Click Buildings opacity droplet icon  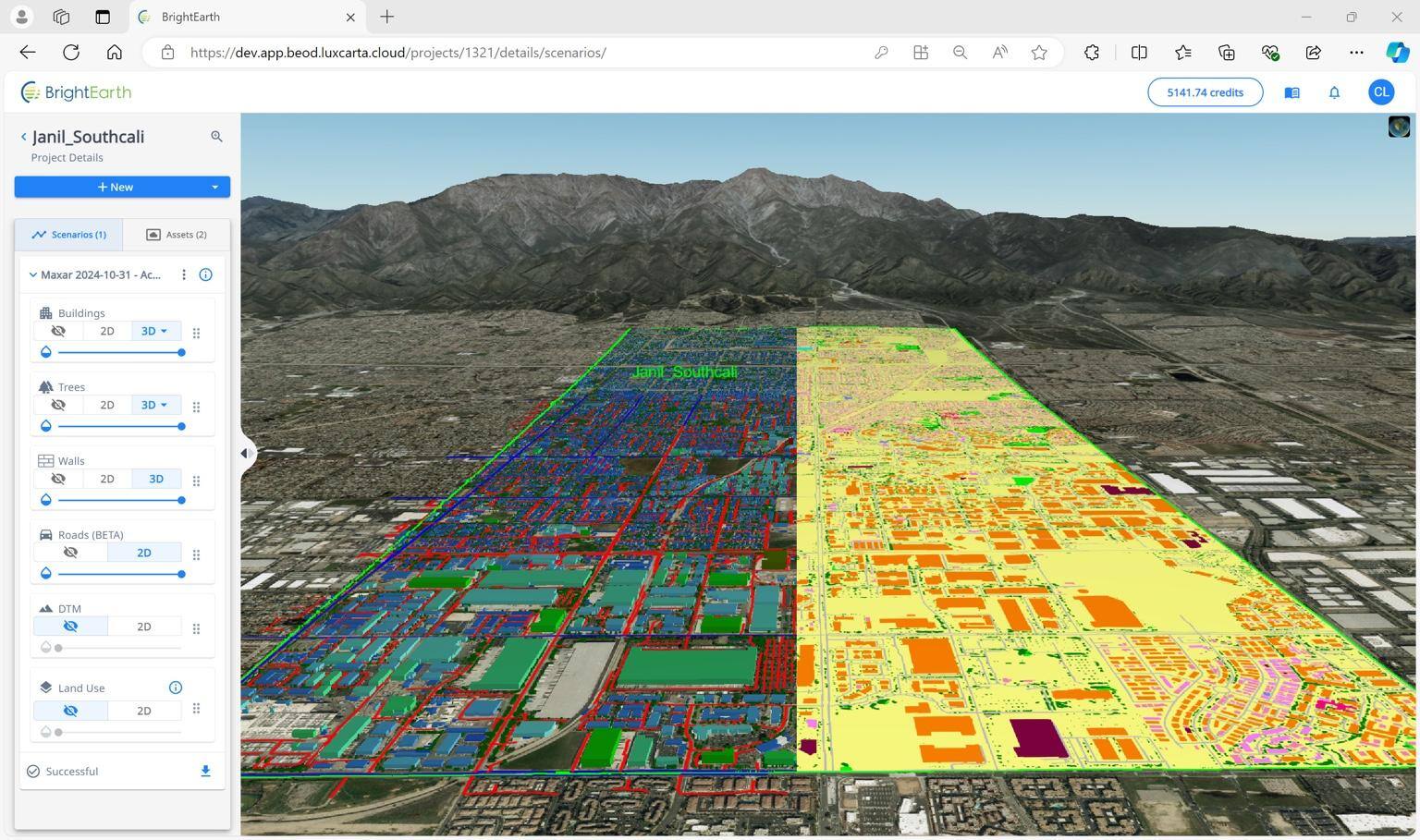(x=46, y=352)
